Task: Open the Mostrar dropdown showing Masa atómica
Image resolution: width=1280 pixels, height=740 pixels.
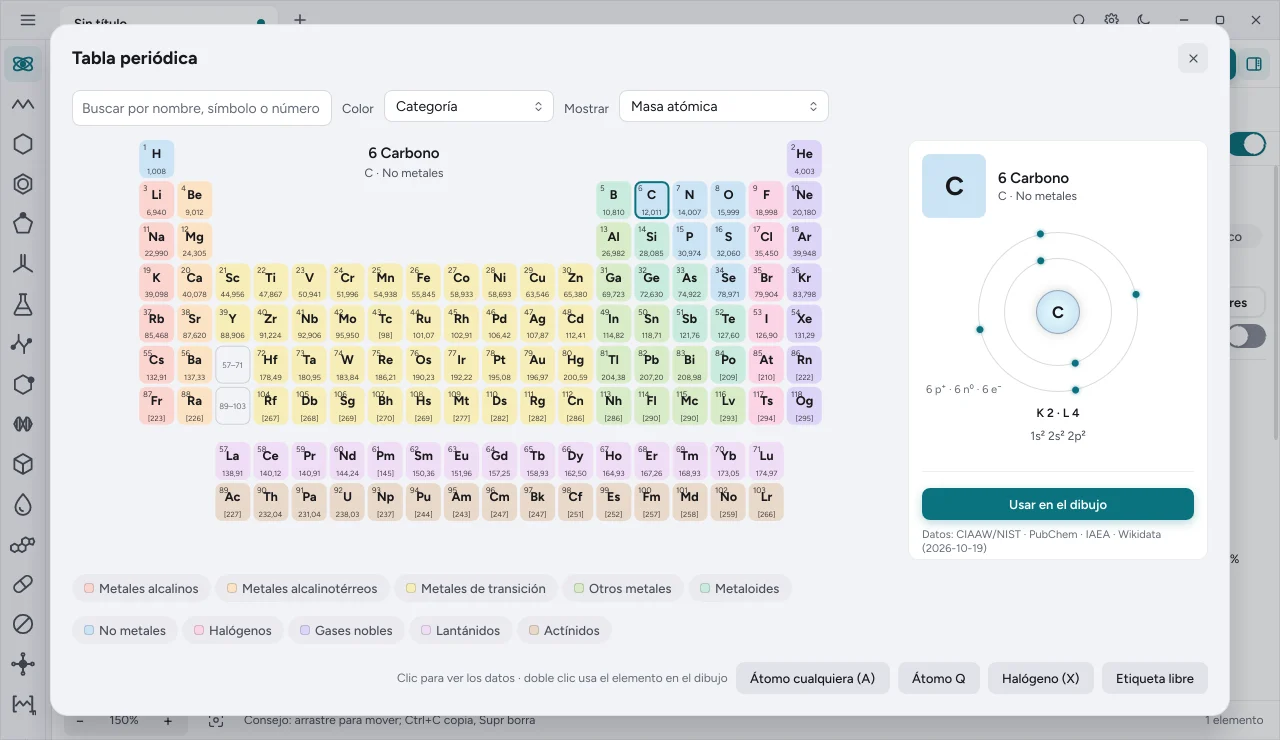Action: pos(724,106)
